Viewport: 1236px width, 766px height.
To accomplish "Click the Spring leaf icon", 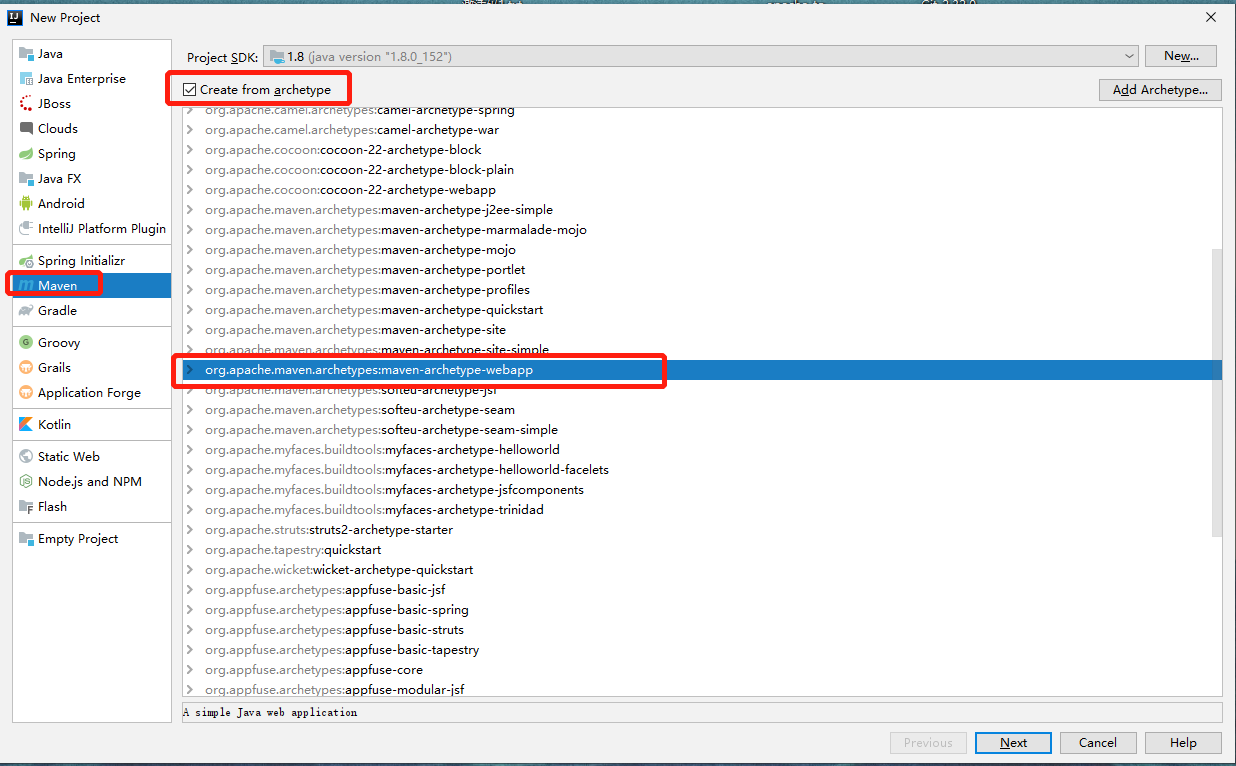I will (x=26, y=154).
